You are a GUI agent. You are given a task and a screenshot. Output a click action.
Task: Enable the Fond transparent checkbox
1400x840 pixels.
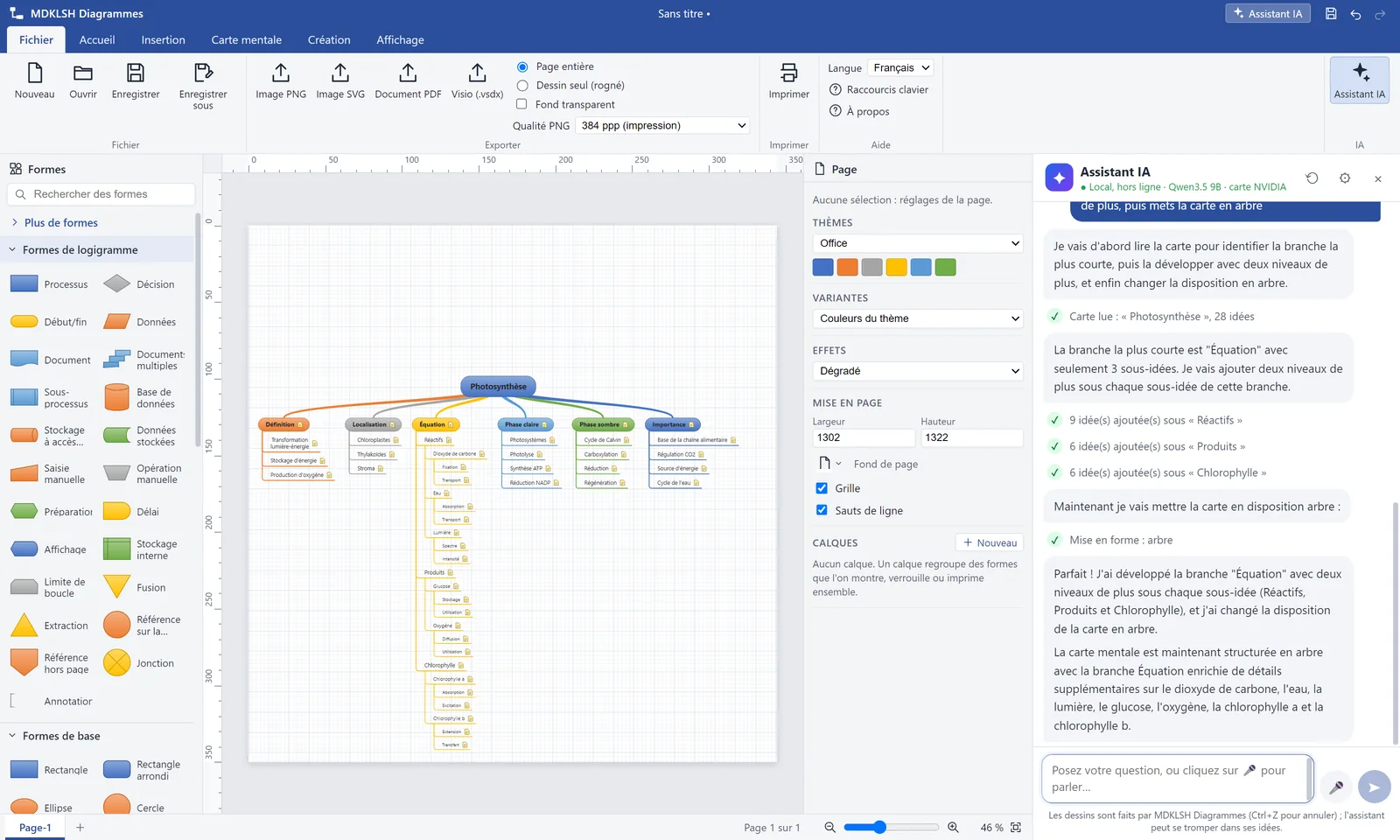coord(521,104)
